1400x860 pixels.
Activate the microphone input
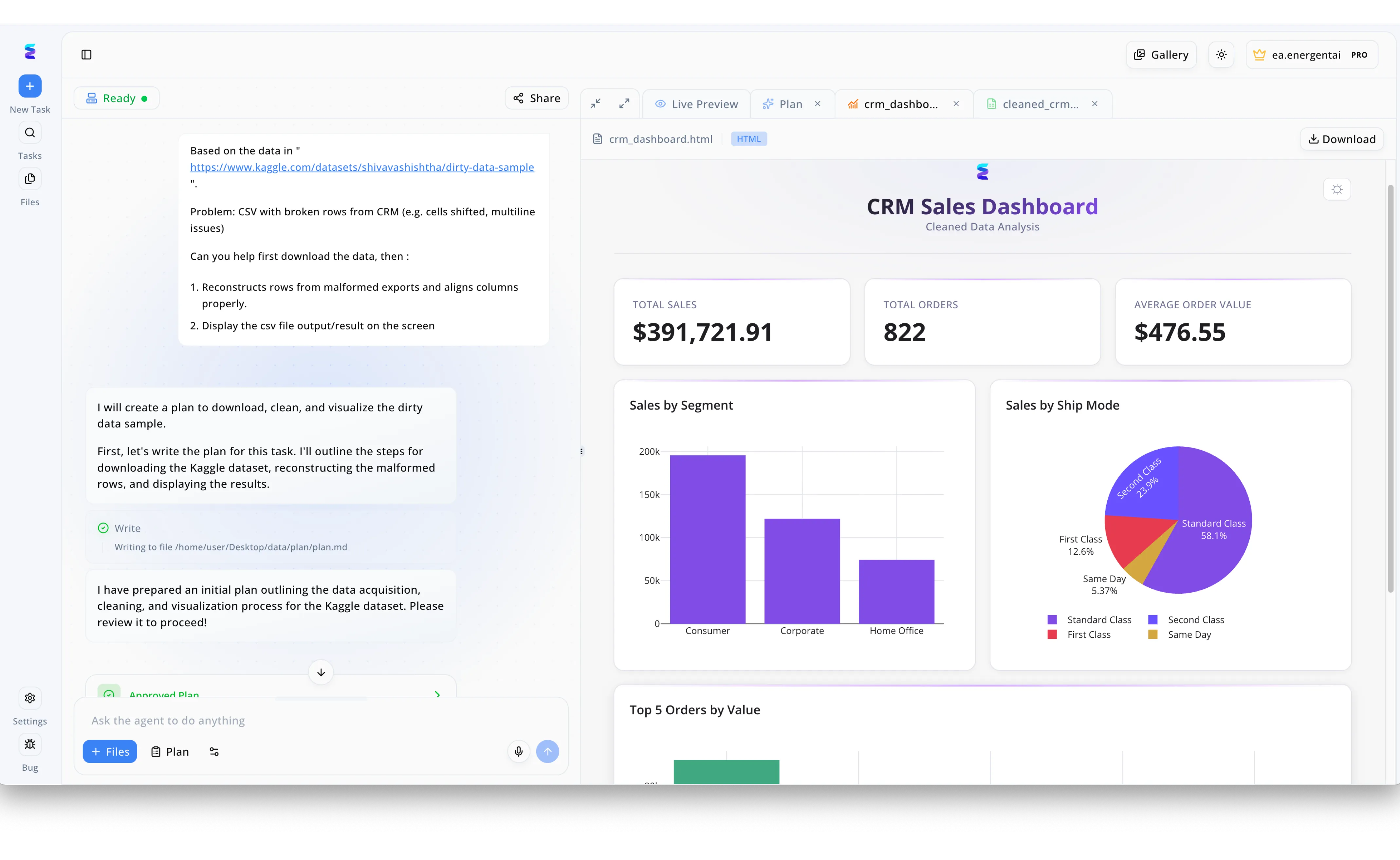[519, 751]
